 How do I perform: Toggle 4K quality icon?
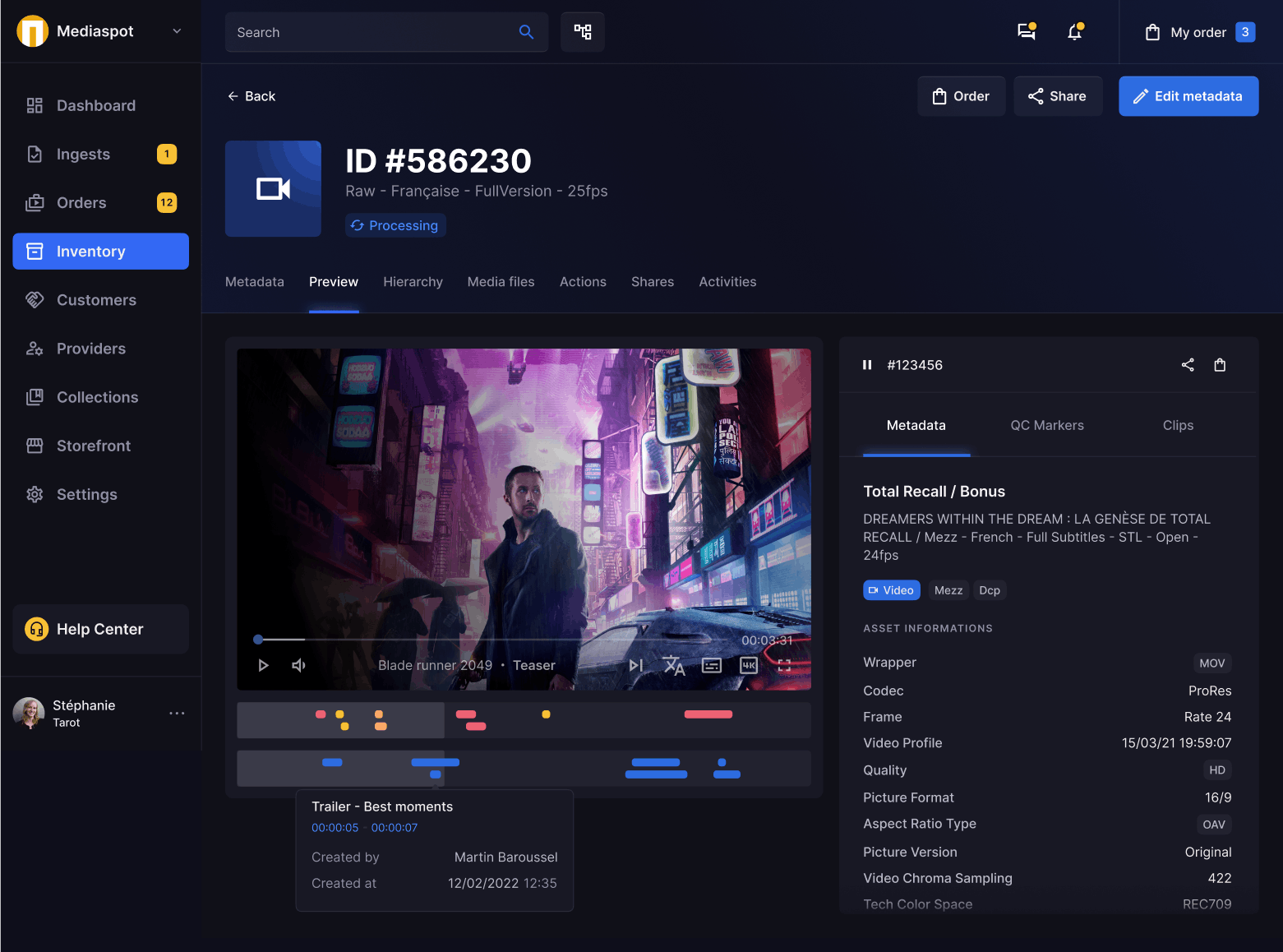coord(749,665)
